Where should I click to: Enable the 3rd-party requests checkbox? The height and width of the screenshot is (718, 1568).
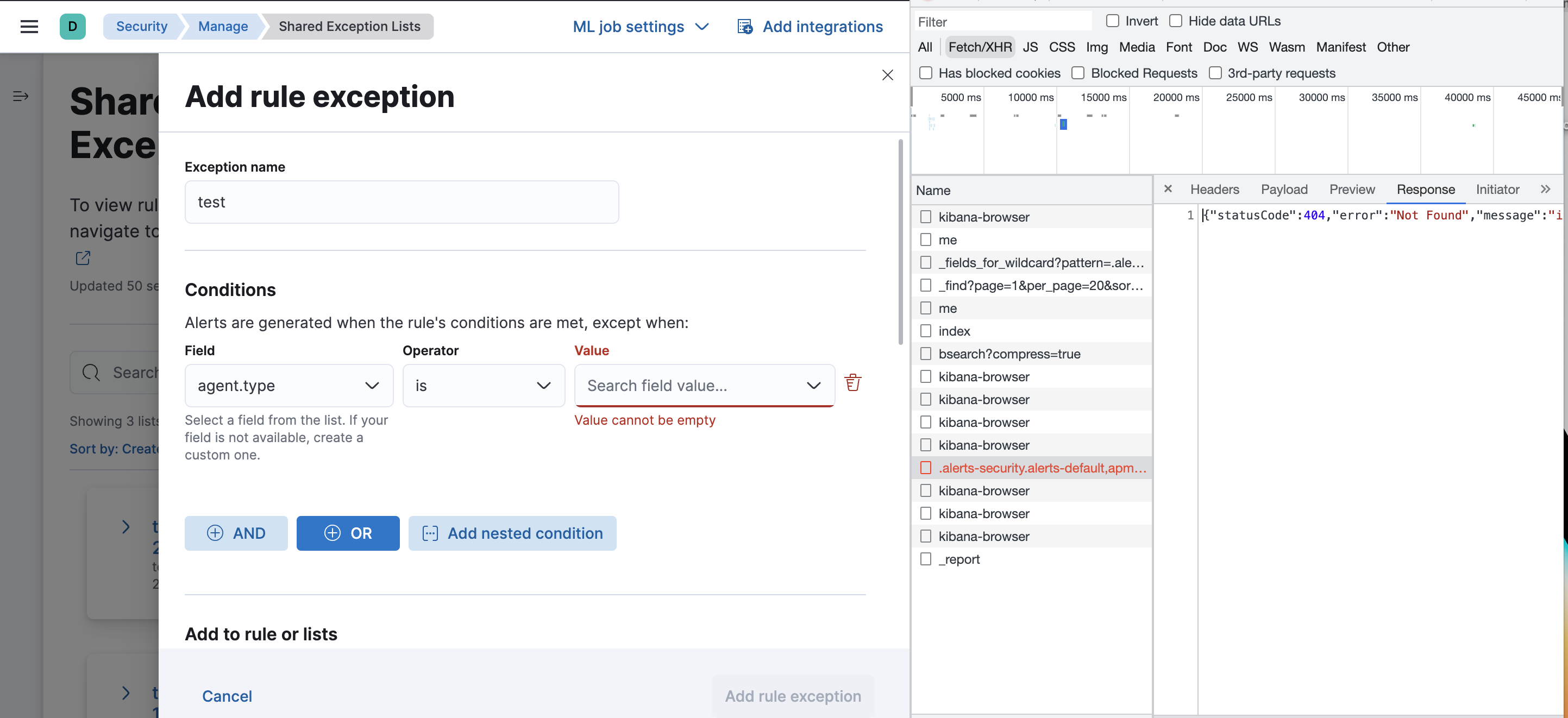pos(1215,72)
